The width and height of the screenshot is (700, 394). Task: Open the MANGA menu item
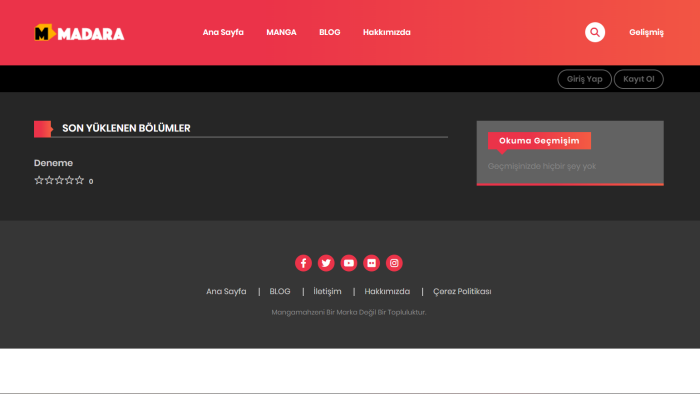click(x=281, y=32)
